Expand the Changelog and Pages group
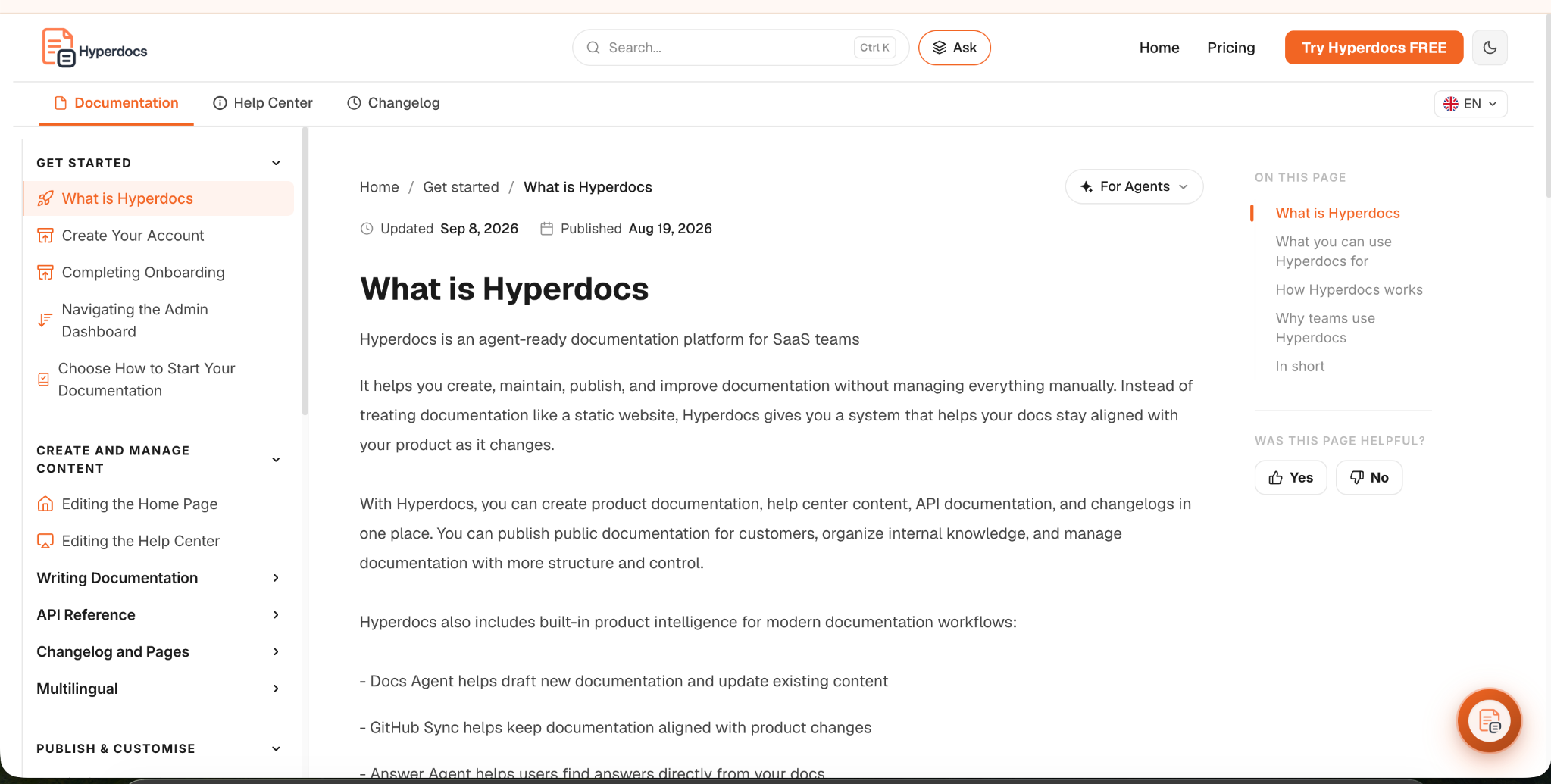Image resolution: width=1551 pixels, height=784 pixels. tap(158, 652)
